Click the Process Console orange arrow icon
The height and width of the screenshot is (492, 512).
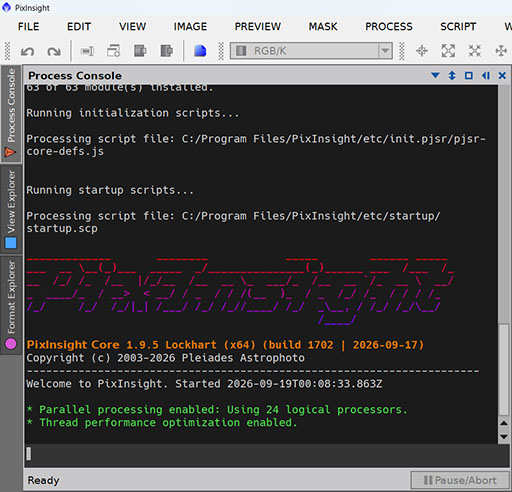tap(10, 152)
